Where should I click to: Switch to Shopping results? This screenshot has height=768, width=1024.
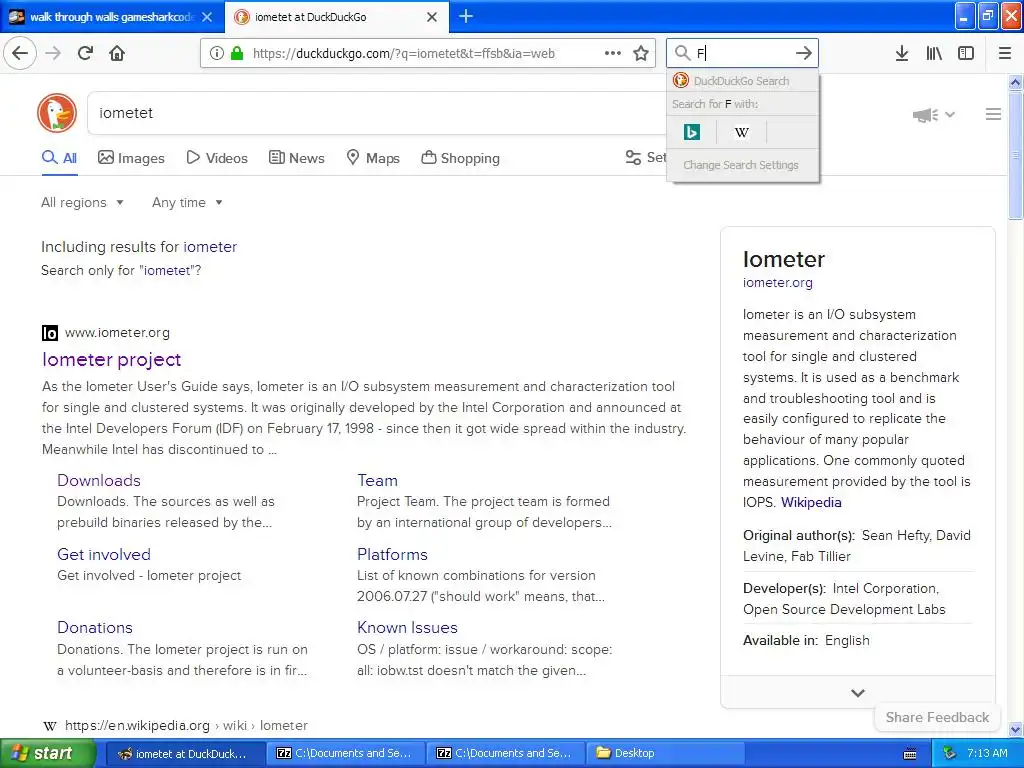(460, 158)
